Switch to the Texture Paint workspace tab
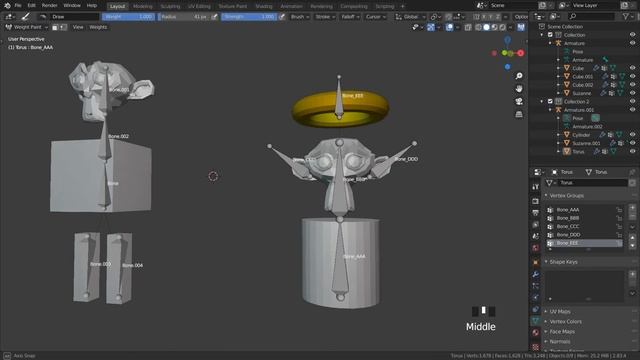This screenshot has height=360, width=640. click(233, 6)
